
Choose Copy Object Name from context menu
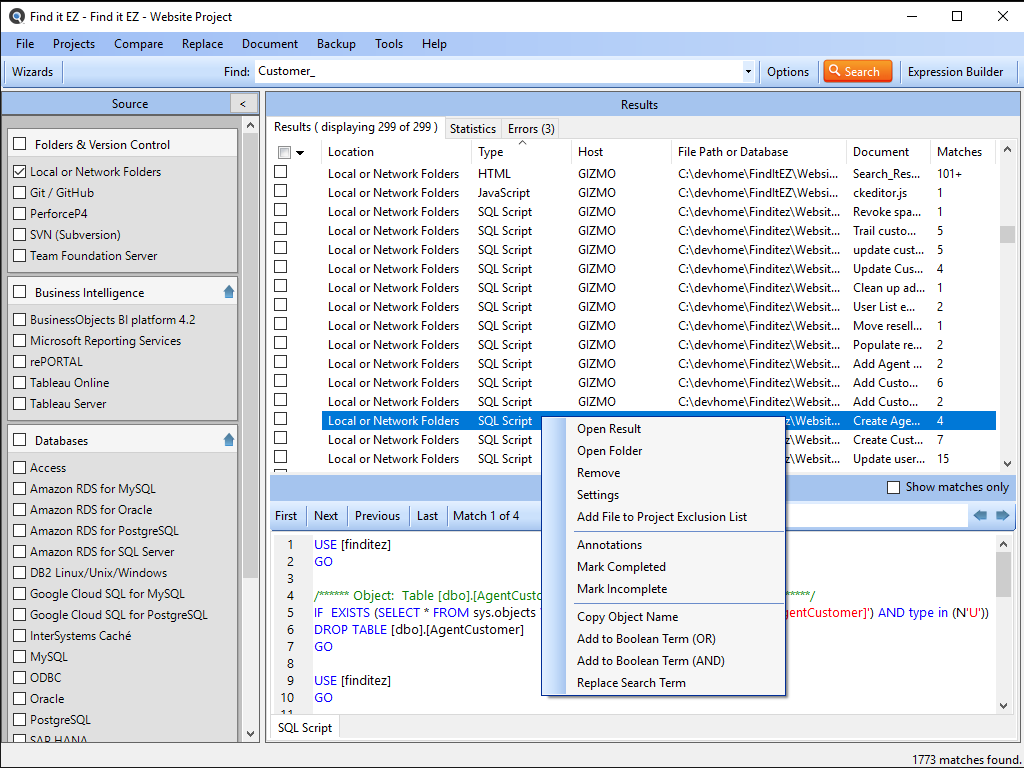(627, 617)
